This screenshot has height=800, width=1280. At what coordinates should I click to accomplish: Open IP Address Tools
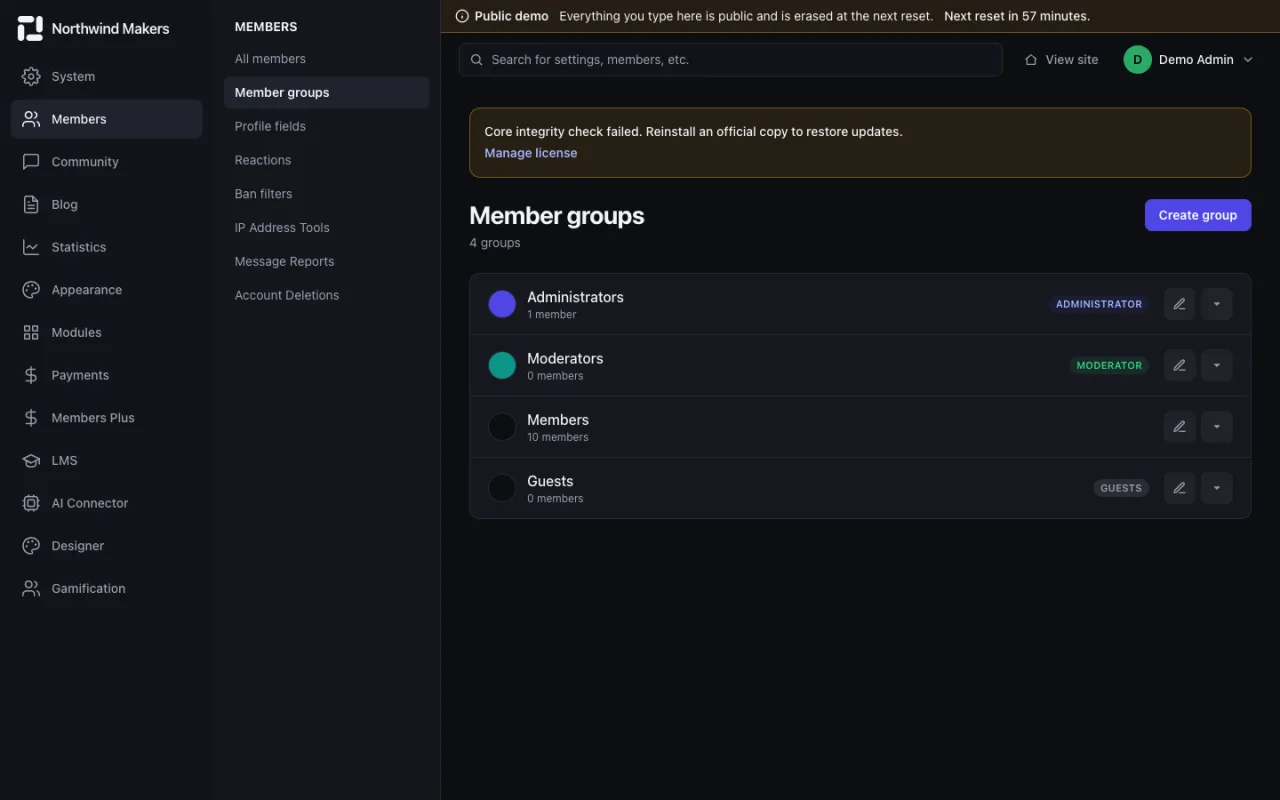click(x=326, y=227)
